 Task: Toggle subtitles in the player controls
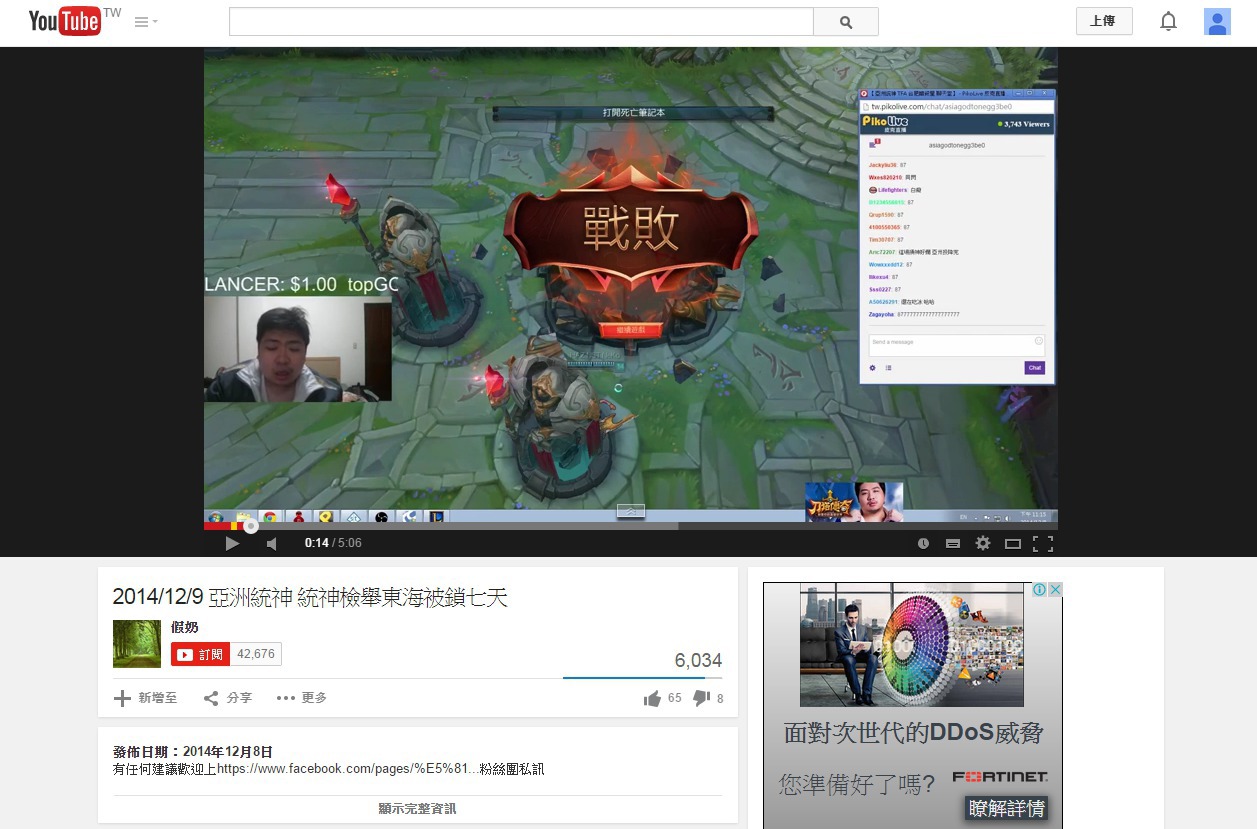[x=953, y=543]
